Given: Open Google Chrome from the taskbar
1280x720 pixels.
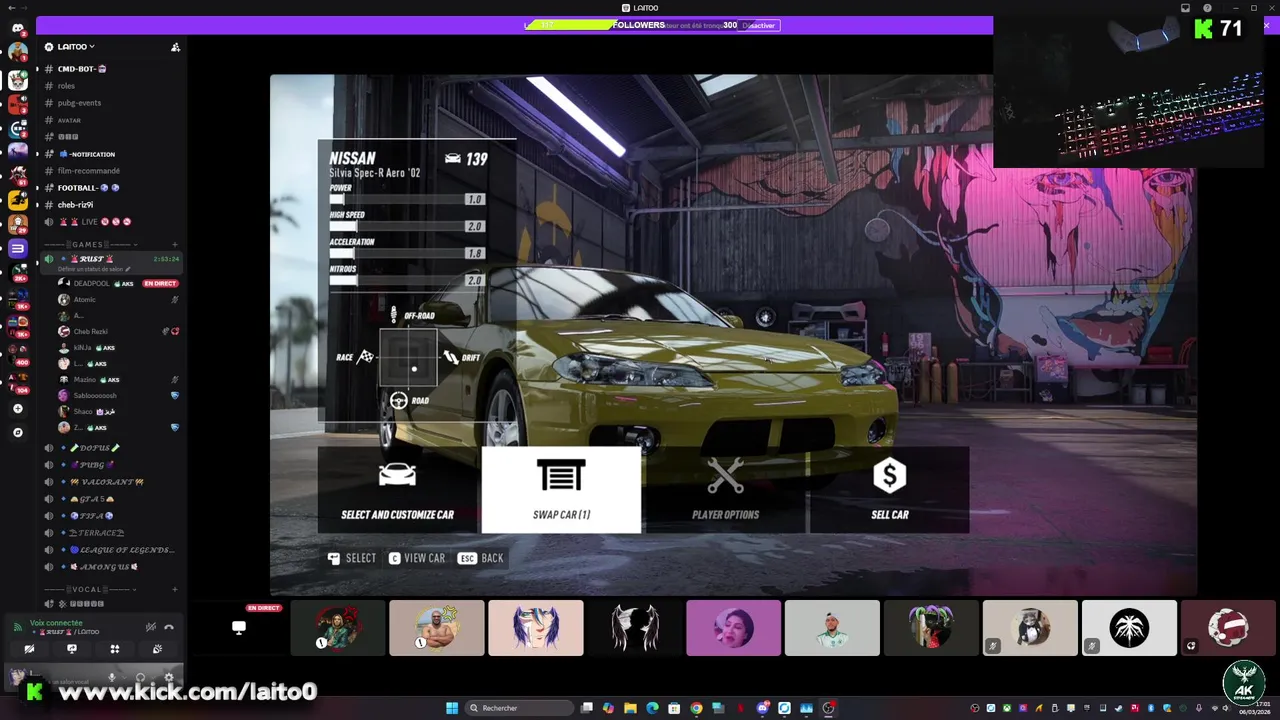Looking at the screenshot, I should point(696,708).
